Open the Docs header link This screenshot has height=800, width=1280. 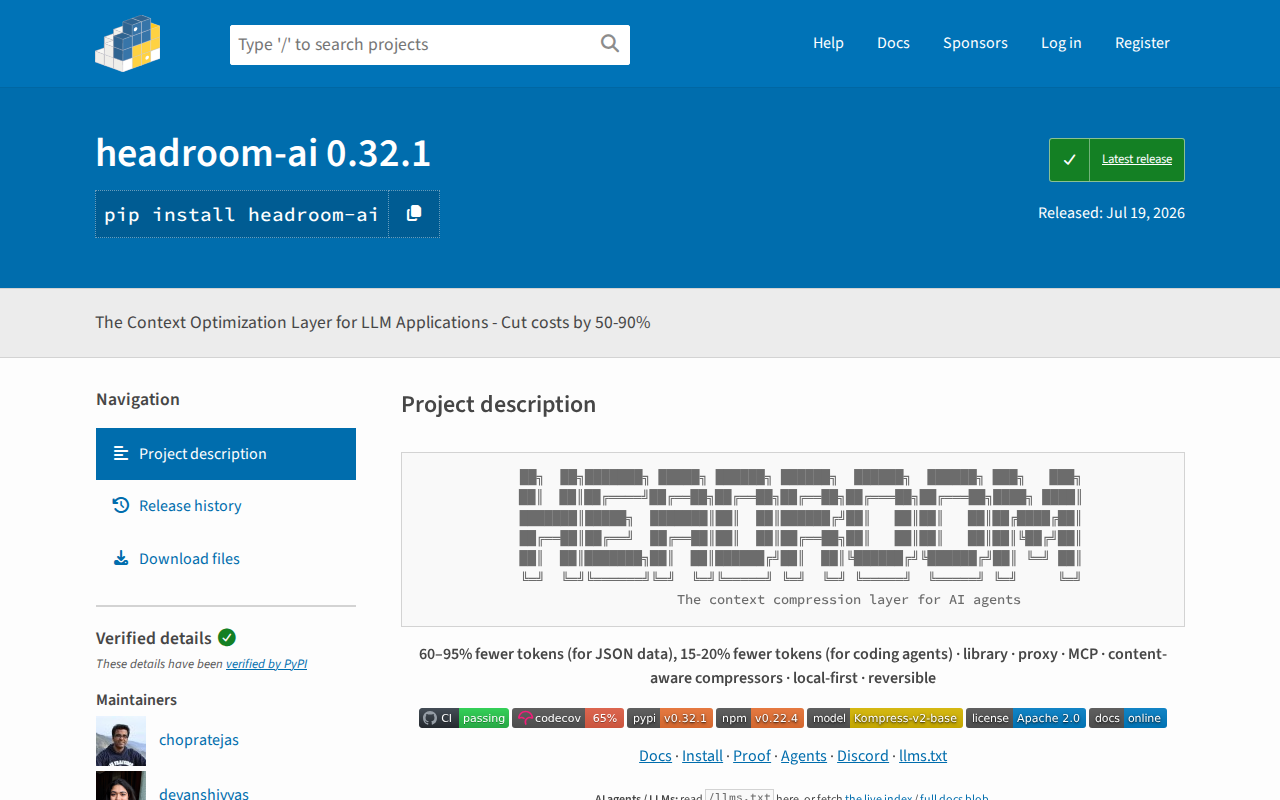pos(893,43)
